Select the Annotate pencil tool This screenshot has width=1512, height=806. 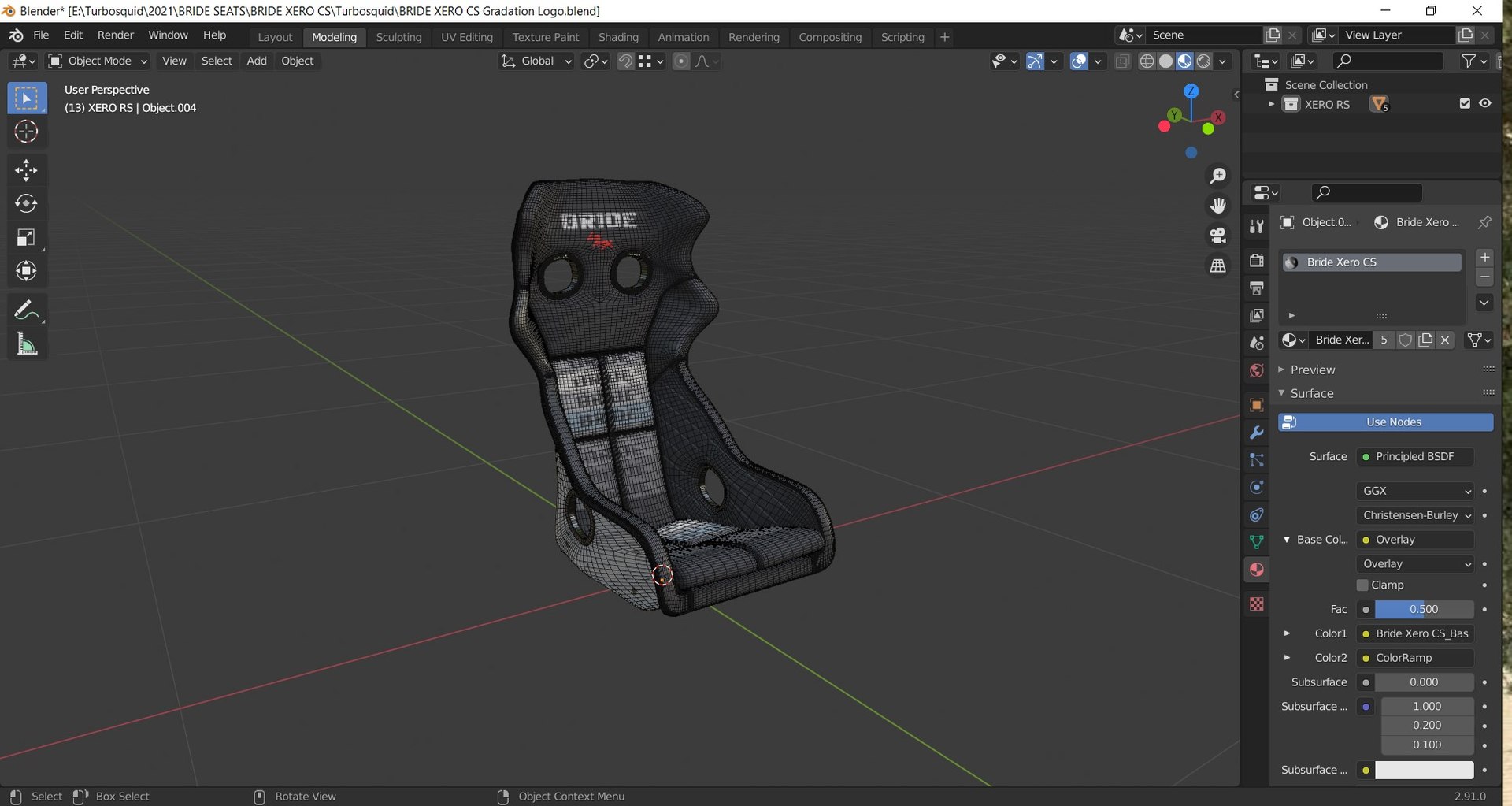point(26,310)
